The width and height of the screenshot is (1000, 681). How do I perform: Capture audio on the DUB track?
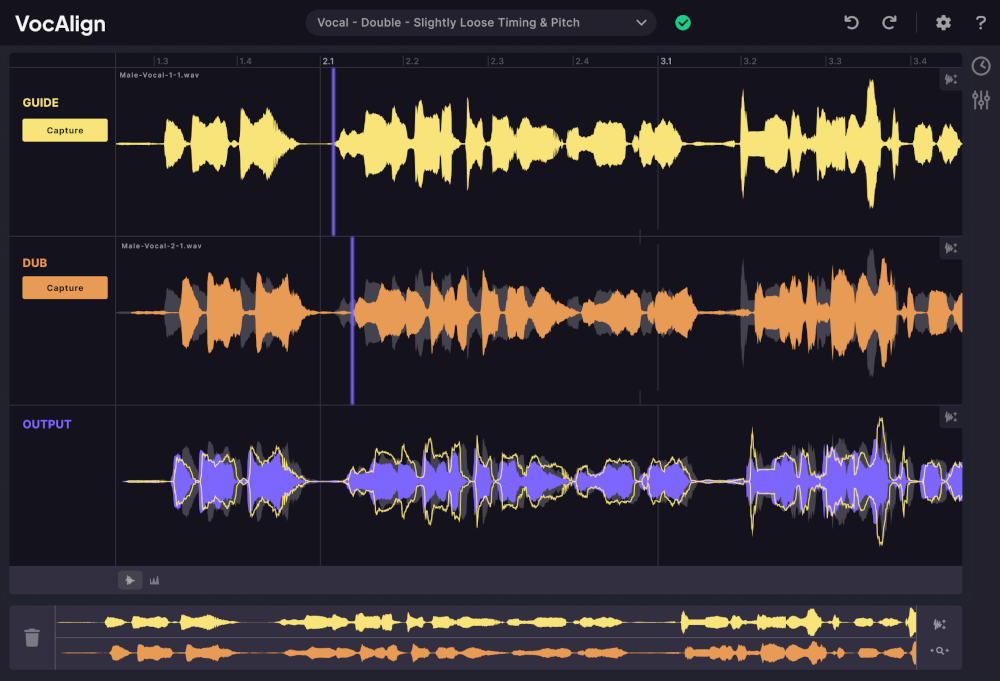[64, 287]
